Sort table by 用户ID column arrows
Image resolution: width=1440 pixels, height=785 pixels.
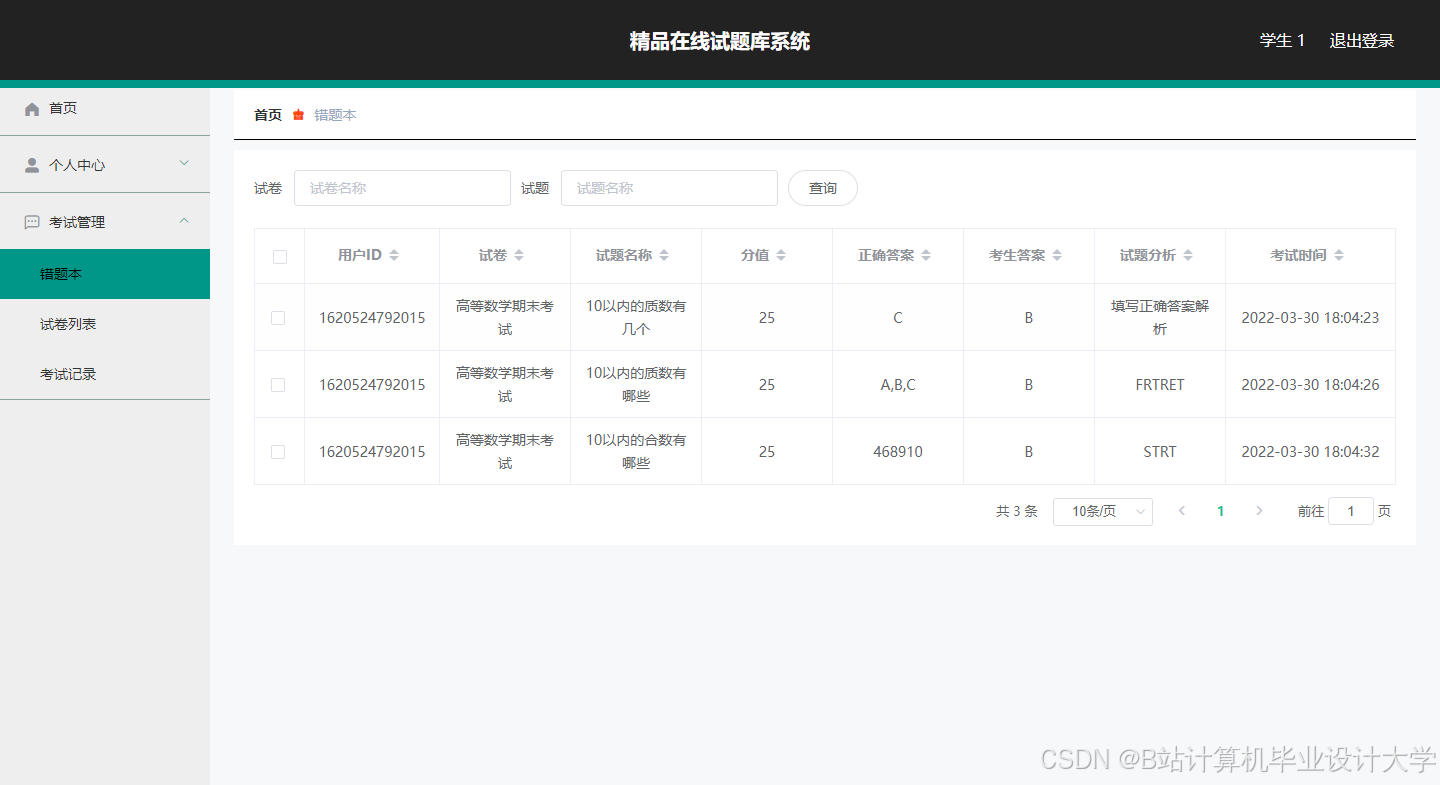tap(394, 256)
